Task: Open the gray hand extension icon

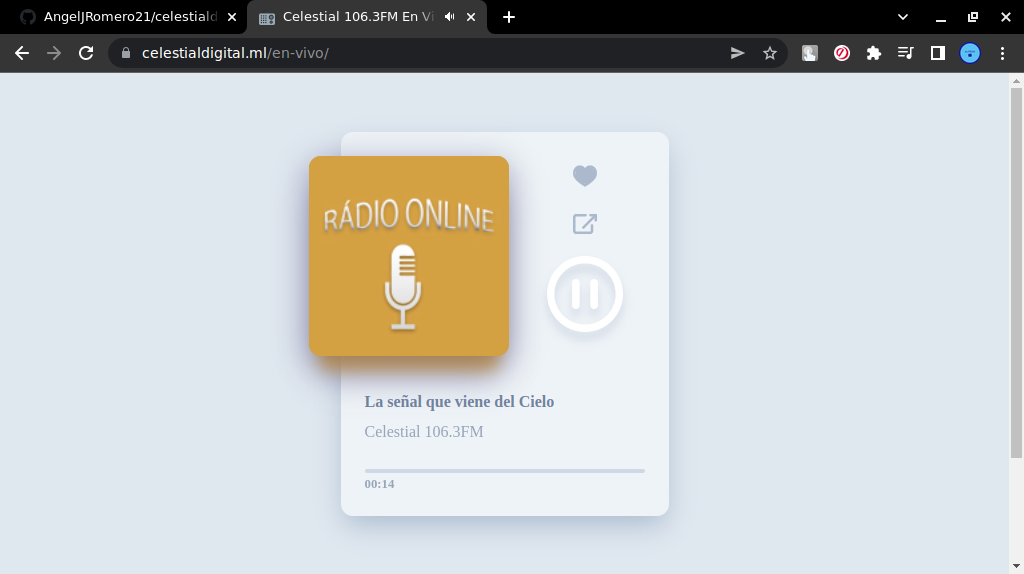Action: [810, 53]
